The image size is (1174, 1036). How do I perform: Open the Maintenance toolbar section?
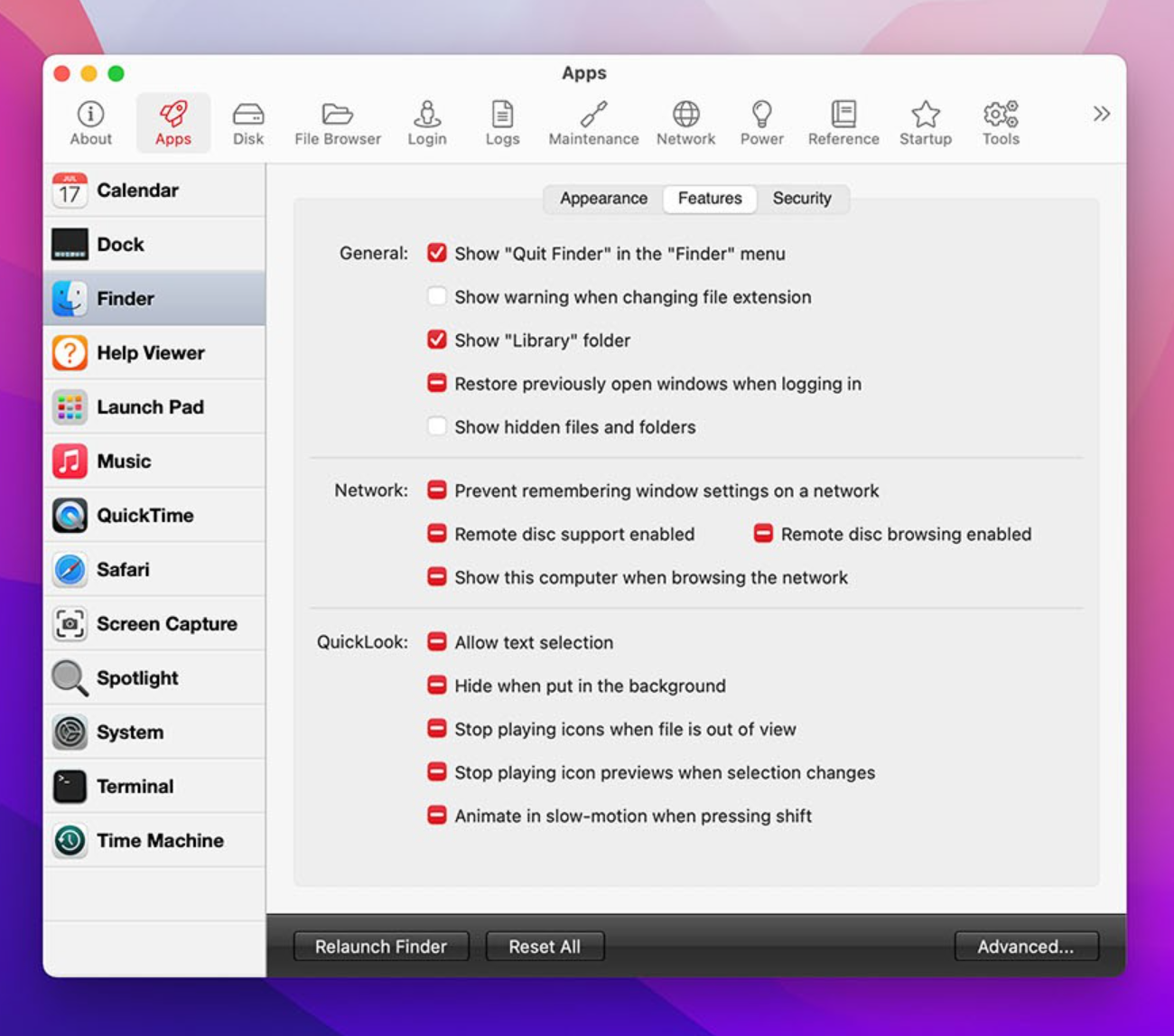click(593, 123)
